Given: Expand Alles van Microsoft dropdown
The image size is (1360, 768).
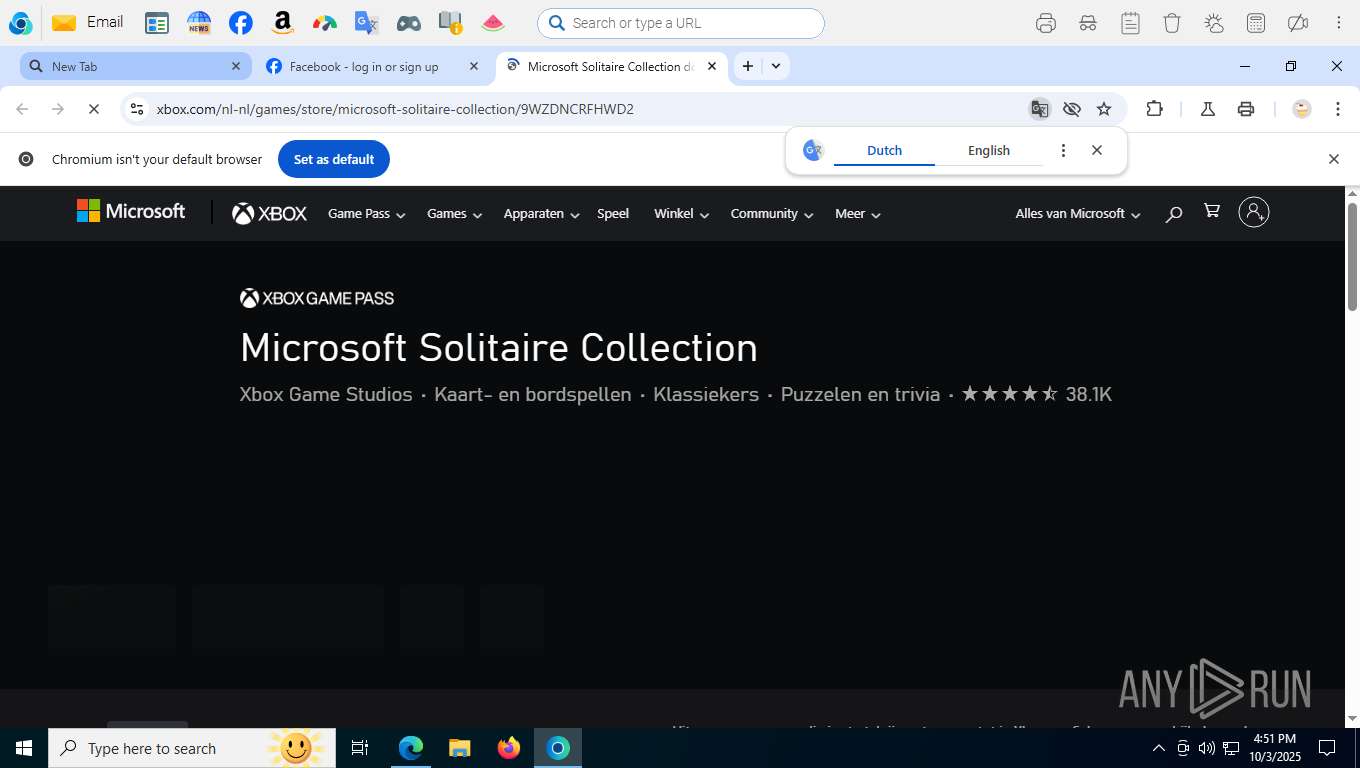Looking at the screenshot, I should pos(1078,214).
